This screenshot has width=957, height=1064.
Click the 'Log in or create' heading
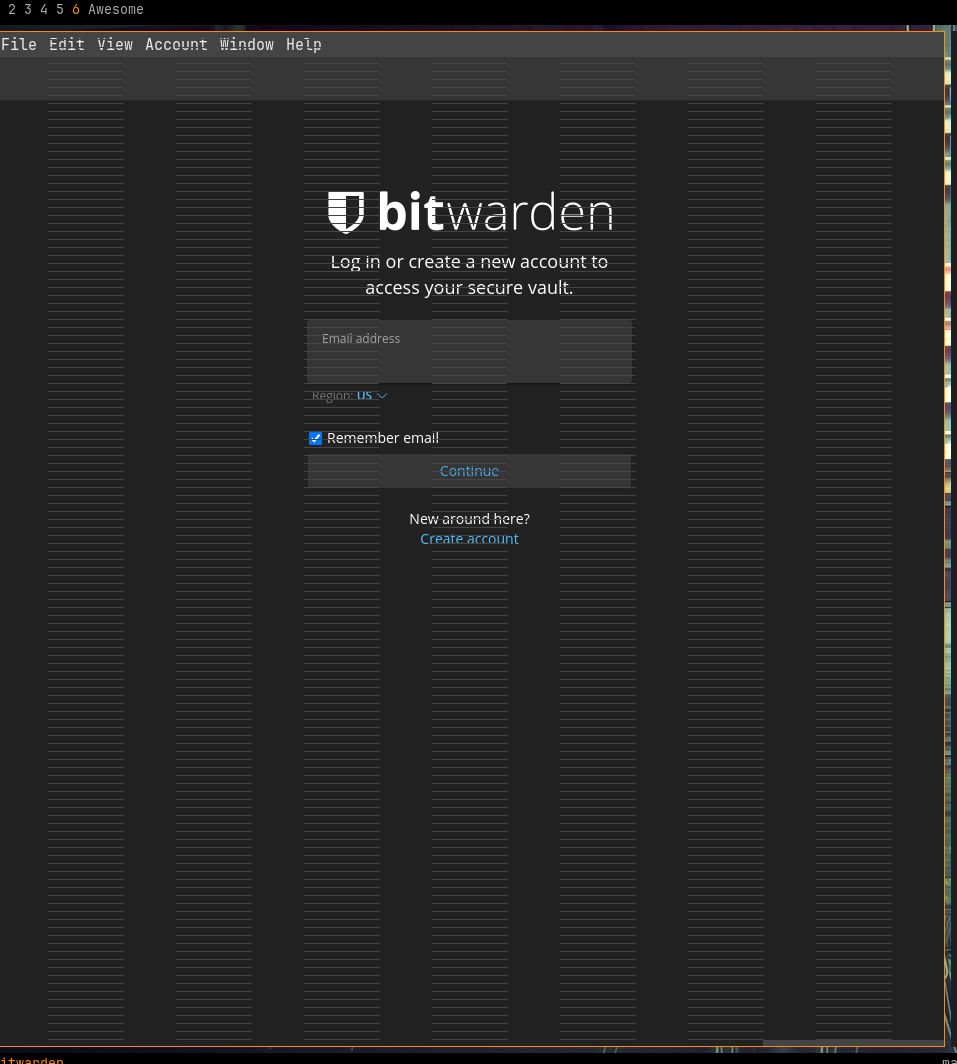tap(469, 275)
